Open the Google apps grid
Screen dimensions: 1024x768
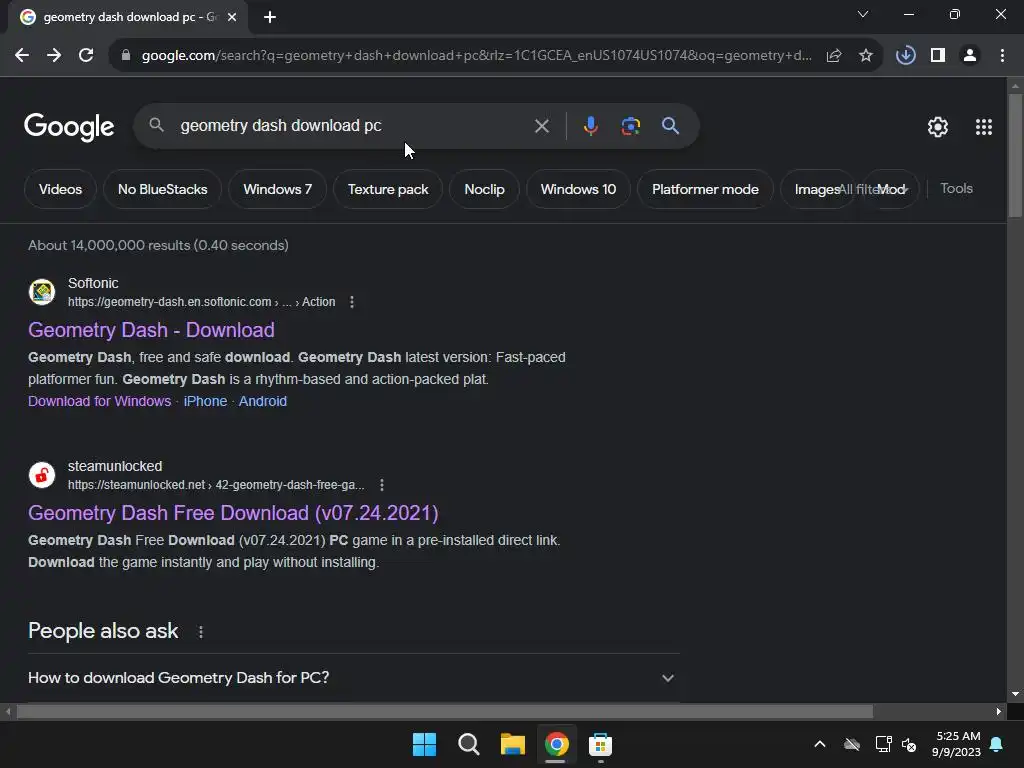(x=984, y=127)
